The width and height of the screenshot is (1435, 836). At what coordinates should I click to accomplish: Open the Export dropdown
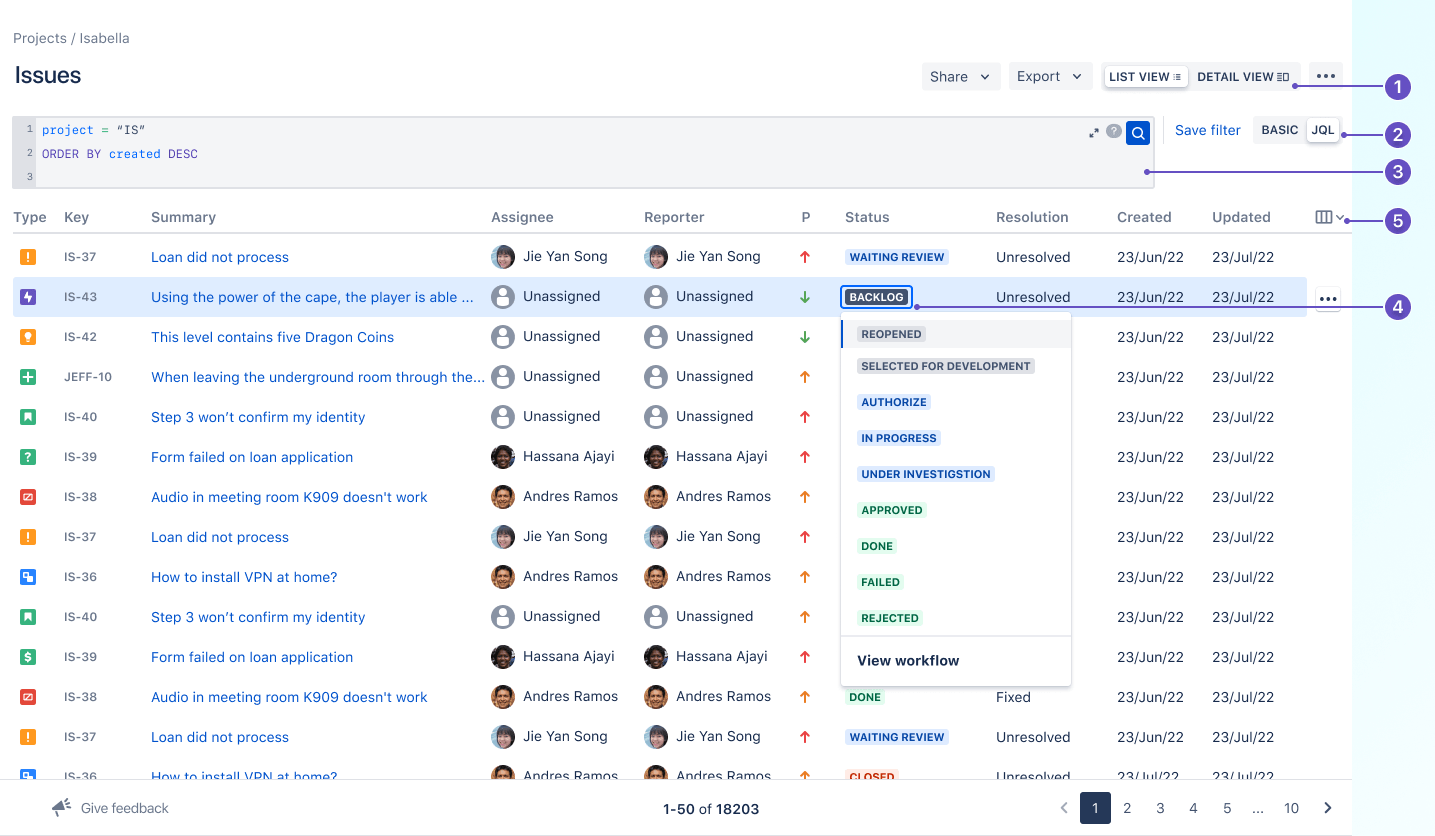coord(1049,76)
